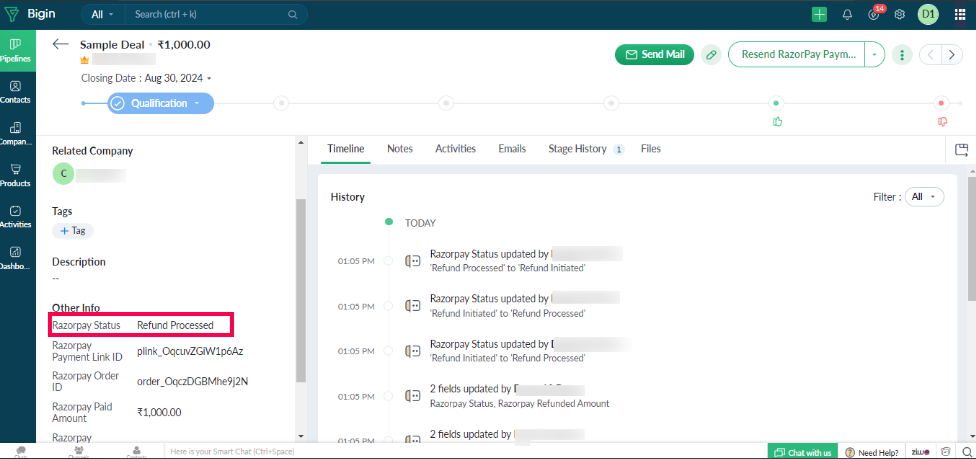Open the Resend RazorPay split-button arrow

pos(875,55)
